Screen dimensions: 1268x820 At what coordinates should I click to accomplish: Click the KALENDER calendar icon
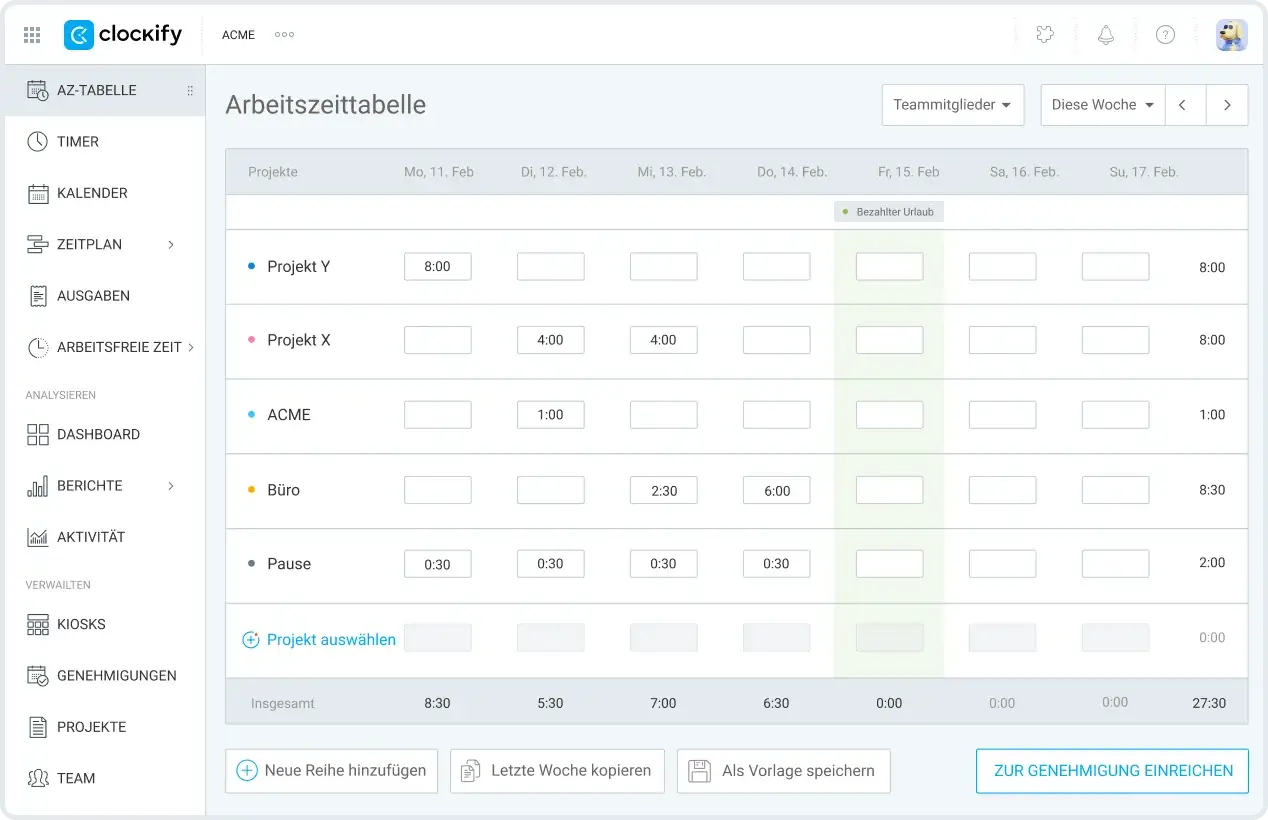[38, 193]
